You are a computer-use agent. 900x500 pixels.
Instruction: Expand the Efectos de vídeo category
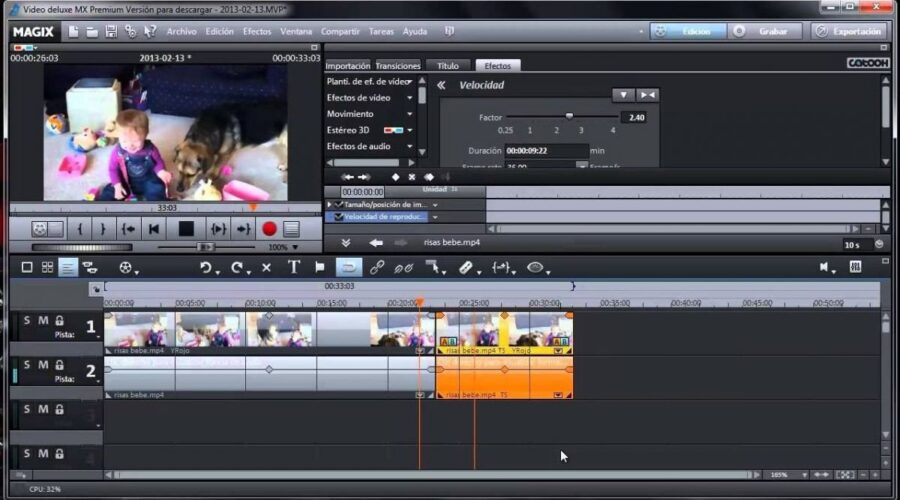click(x=409, y=98)
